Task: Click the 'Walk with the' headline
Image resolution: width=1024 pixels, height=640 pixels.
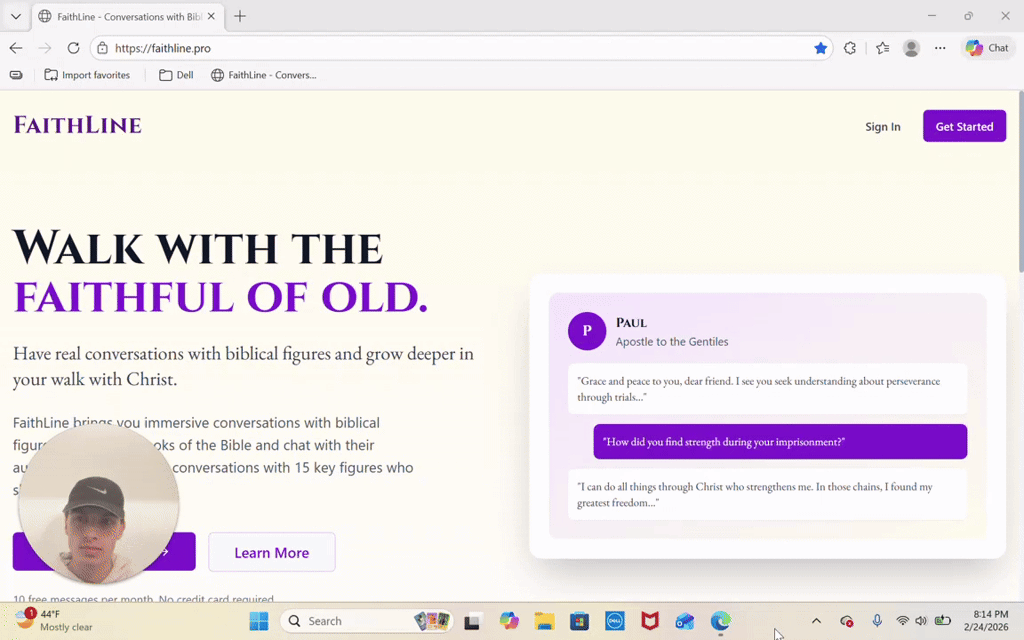Action: (198, 248)
